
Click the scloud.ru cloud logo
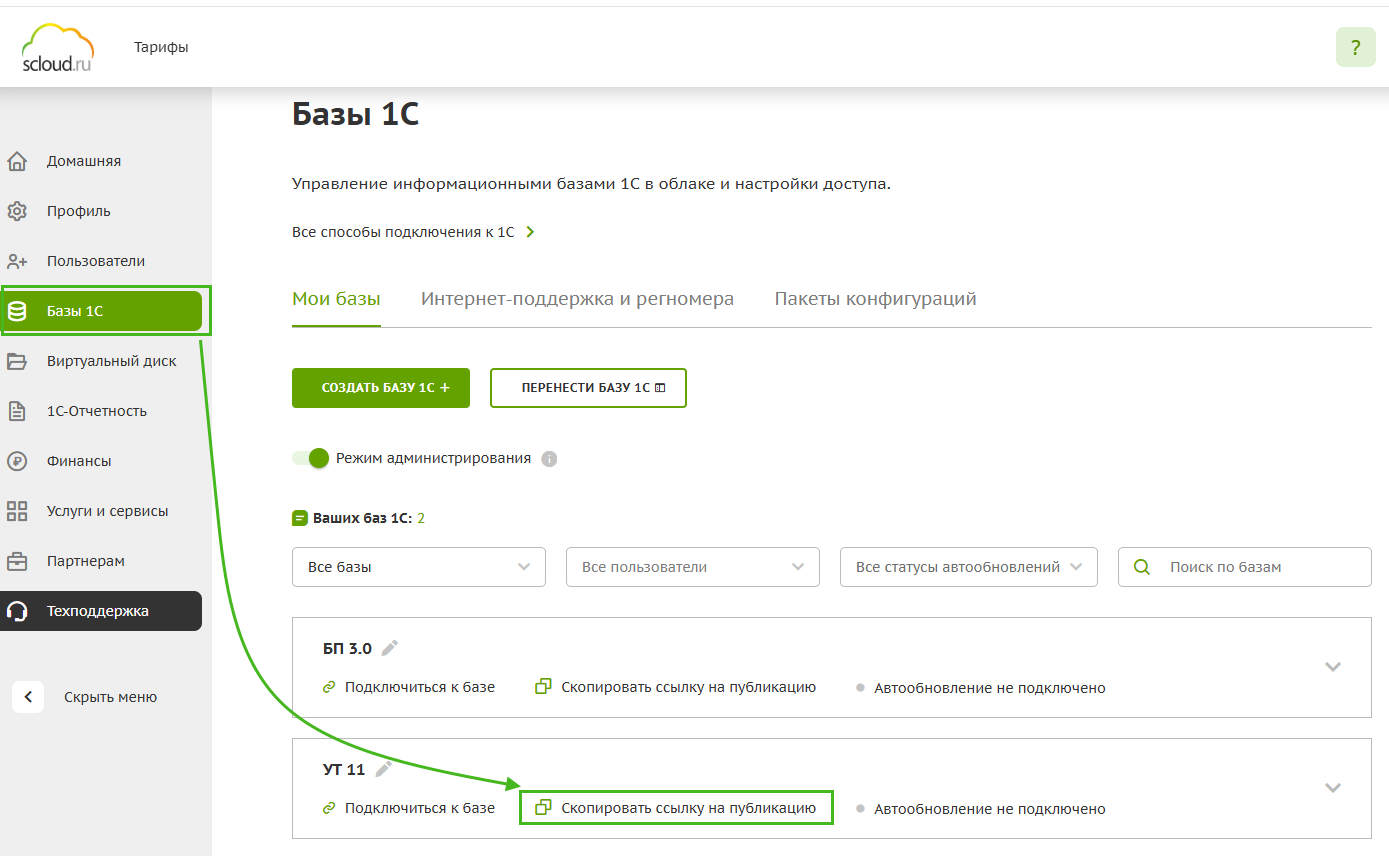pos(58,48)
